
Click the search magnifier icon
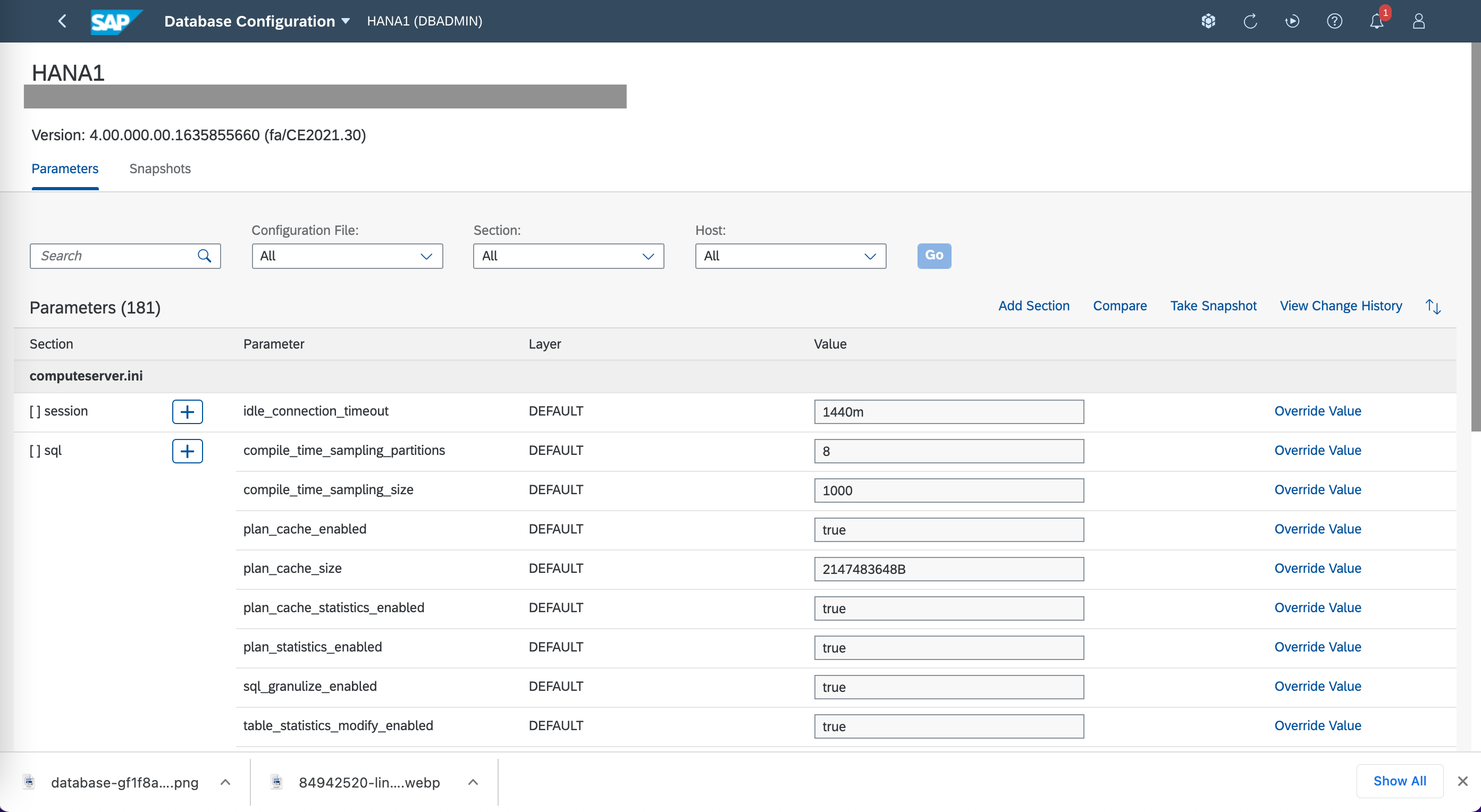204,256
